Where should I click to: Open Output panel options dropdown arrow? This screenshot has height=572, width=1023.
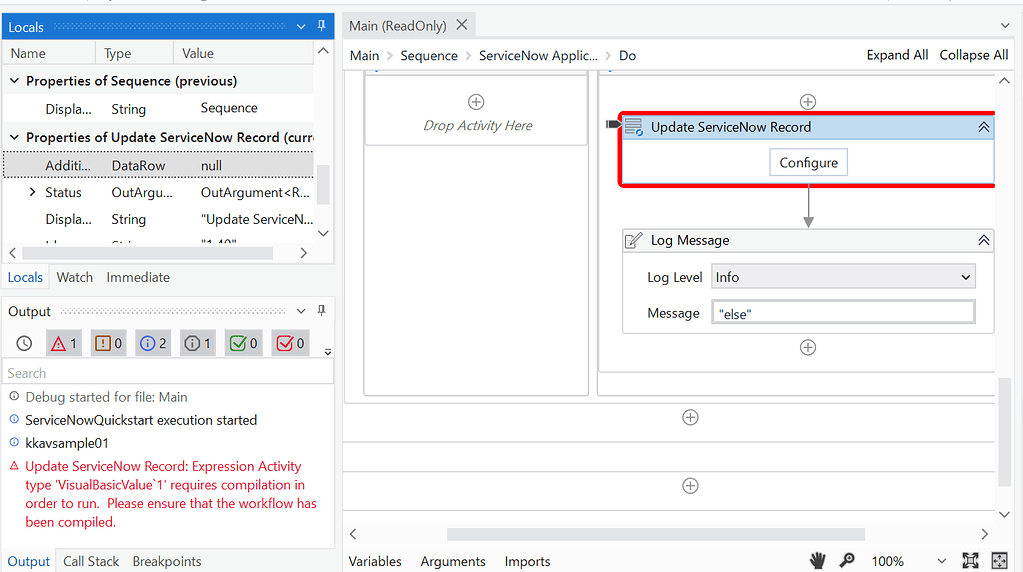point(301,311)
